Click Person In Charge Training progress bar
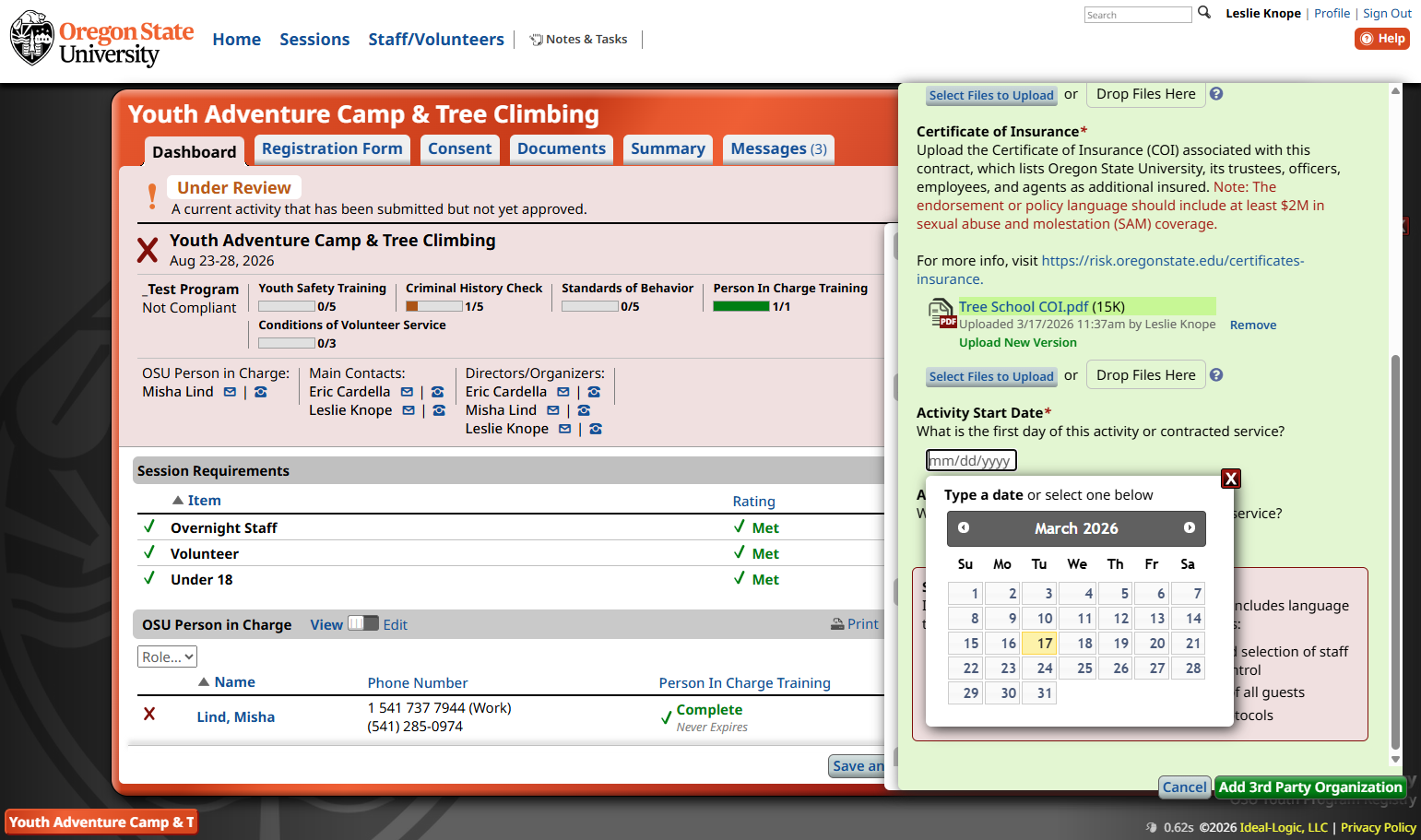This screenshot has width=1421, height=840. 741,306
